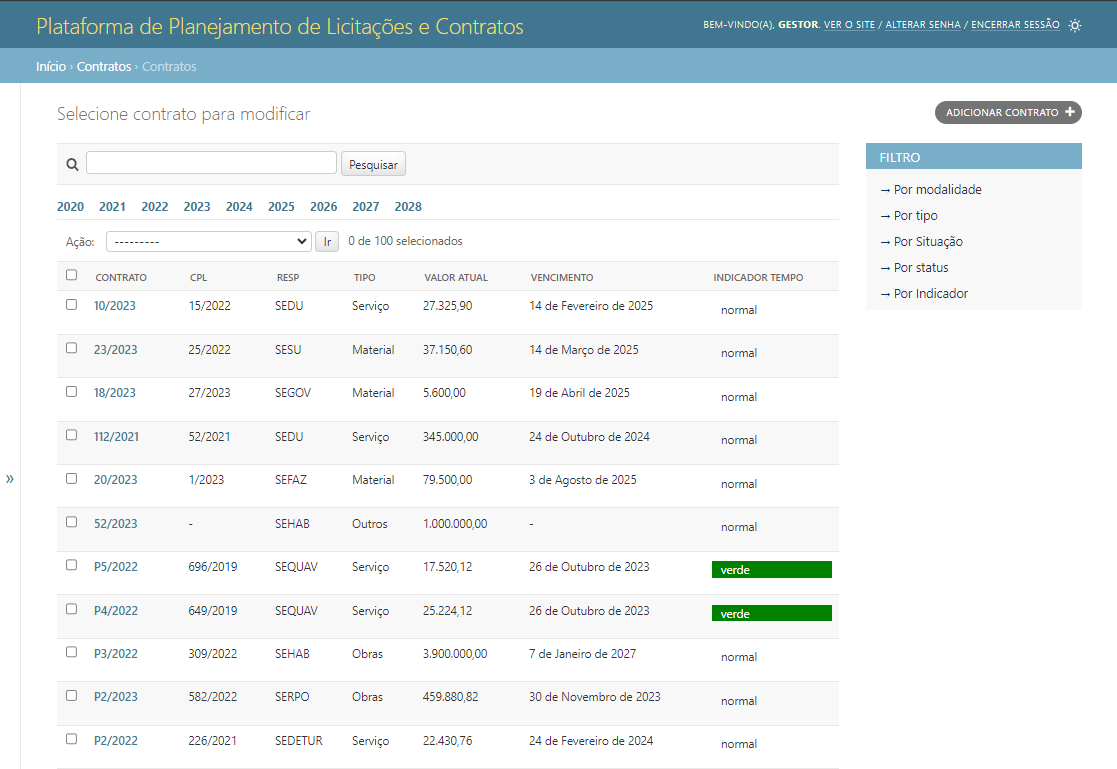
Task: Open contract 23/2023
Action: 115,350
